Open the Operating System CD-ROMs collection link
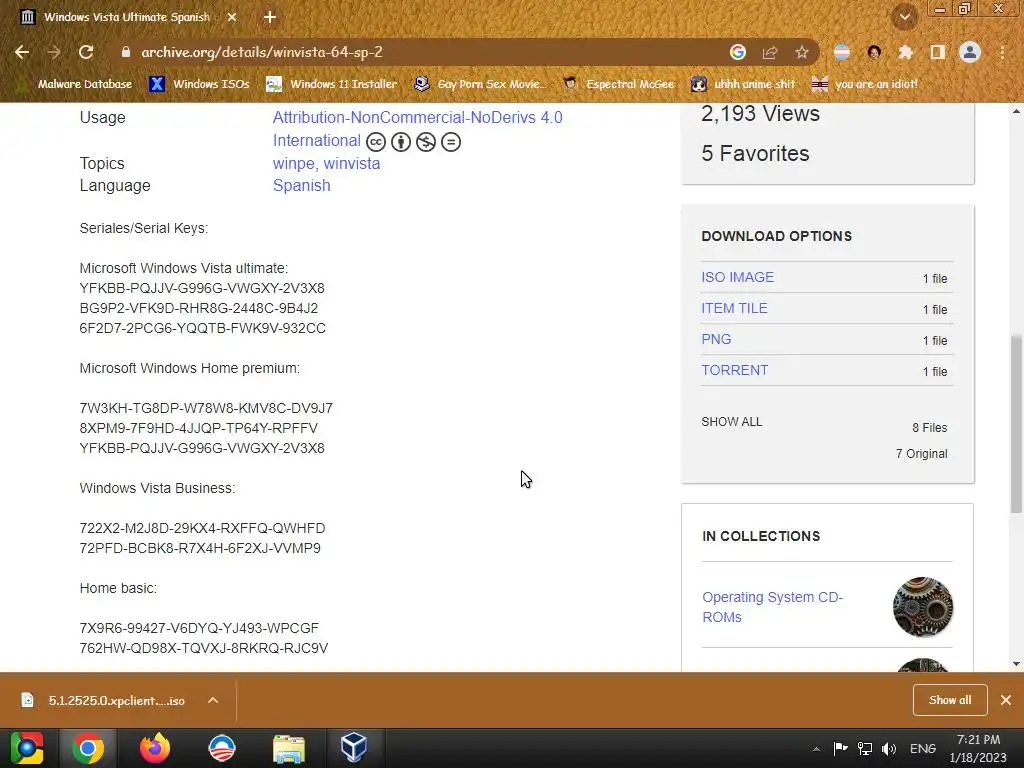 coord(773,607)
